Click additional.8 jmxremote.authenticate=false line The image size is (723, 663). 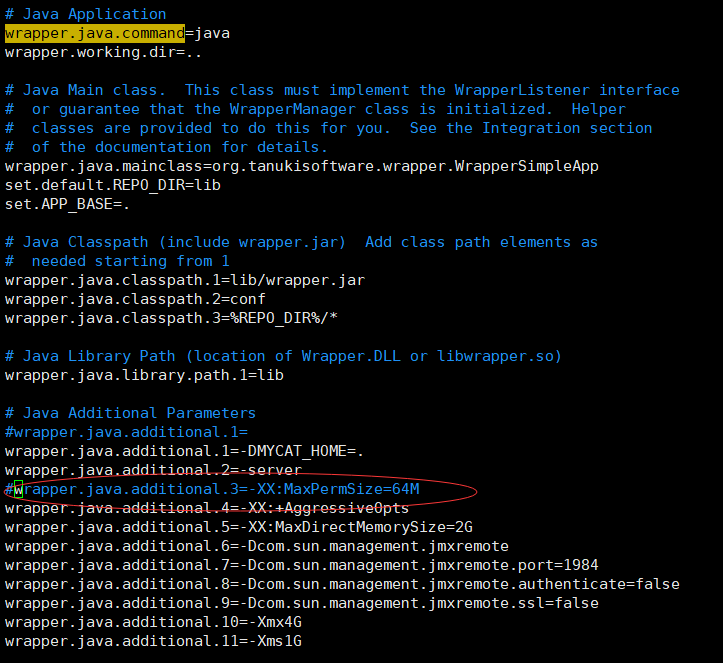pos(342,584)
